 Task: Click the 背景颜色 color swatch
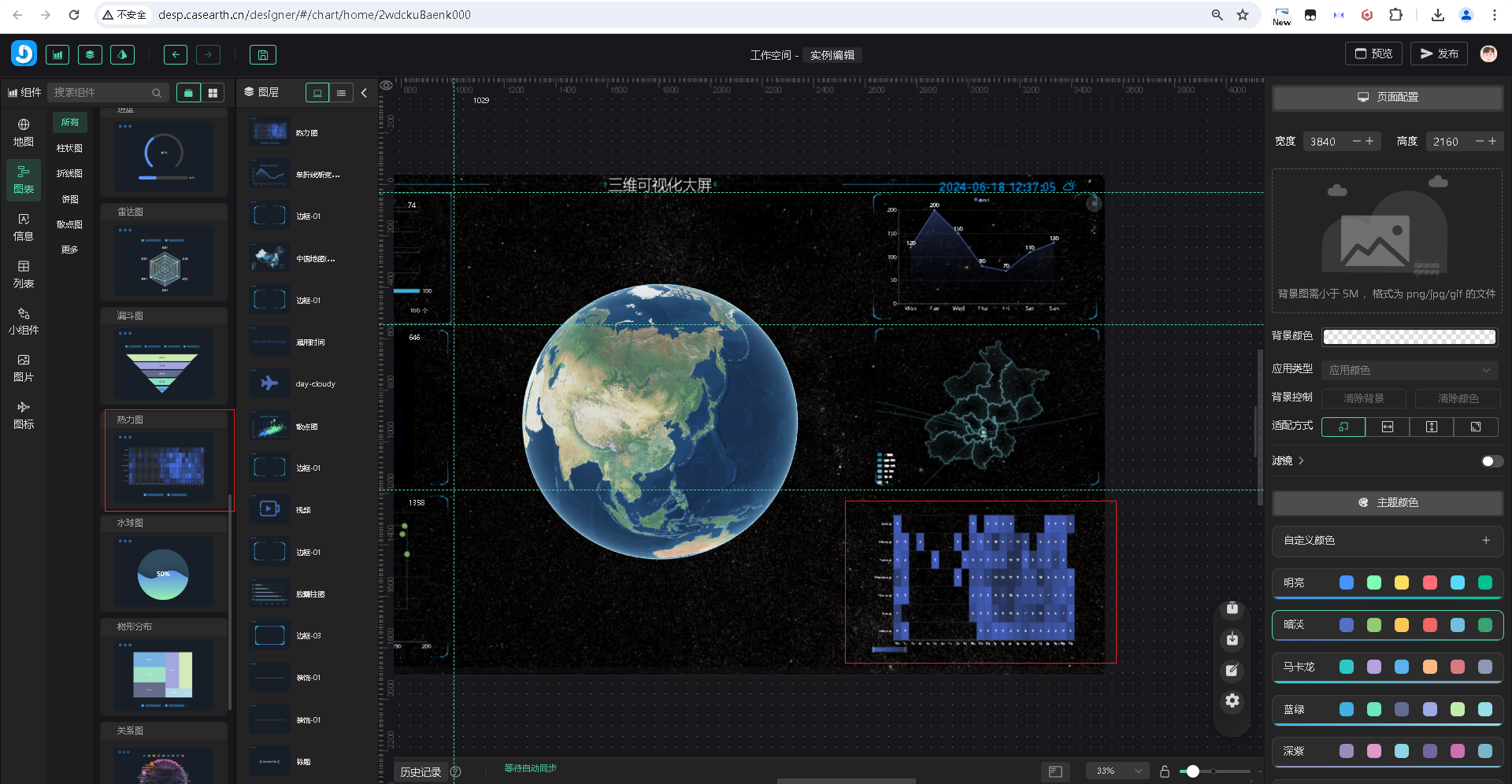tap(1409, 337)
